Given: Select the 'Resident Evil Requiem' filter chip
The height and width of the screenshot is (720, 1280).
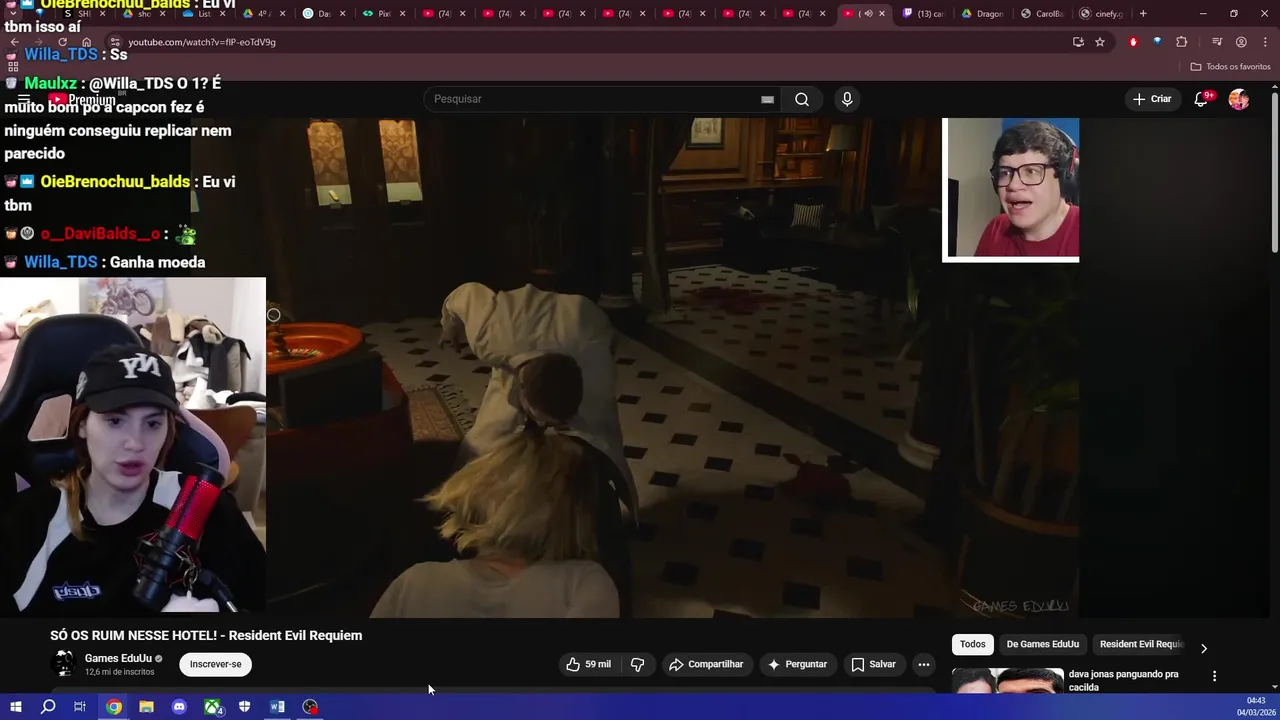Looking at the screenshot, I should pos(1141,644).
